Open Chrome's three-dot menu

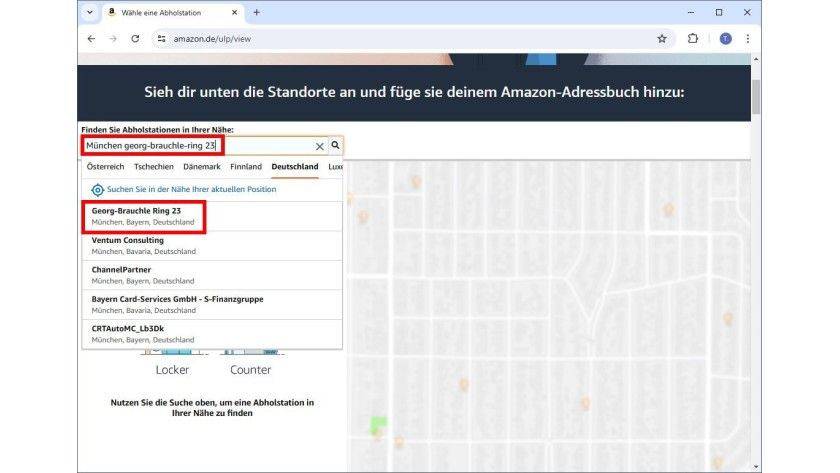tap(748, 39)
